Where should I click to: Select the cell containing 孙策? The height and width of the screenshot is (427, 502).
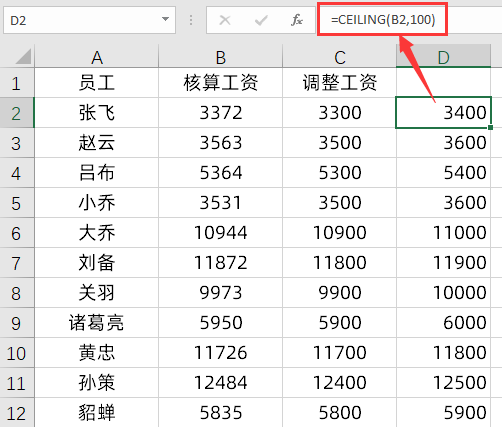pos(97,383)
